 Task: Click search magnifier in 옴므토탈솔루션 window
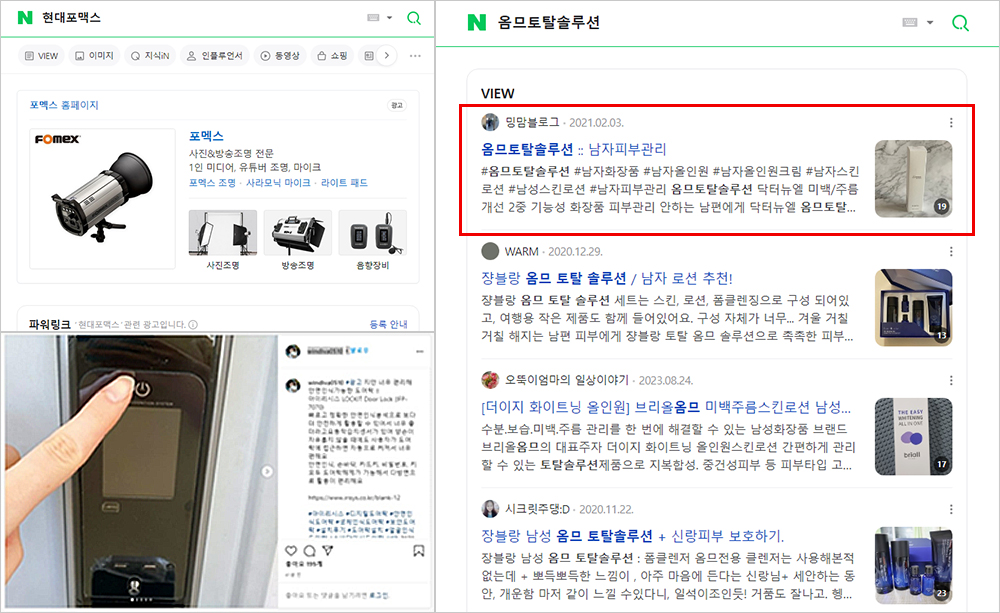[960, 23]
